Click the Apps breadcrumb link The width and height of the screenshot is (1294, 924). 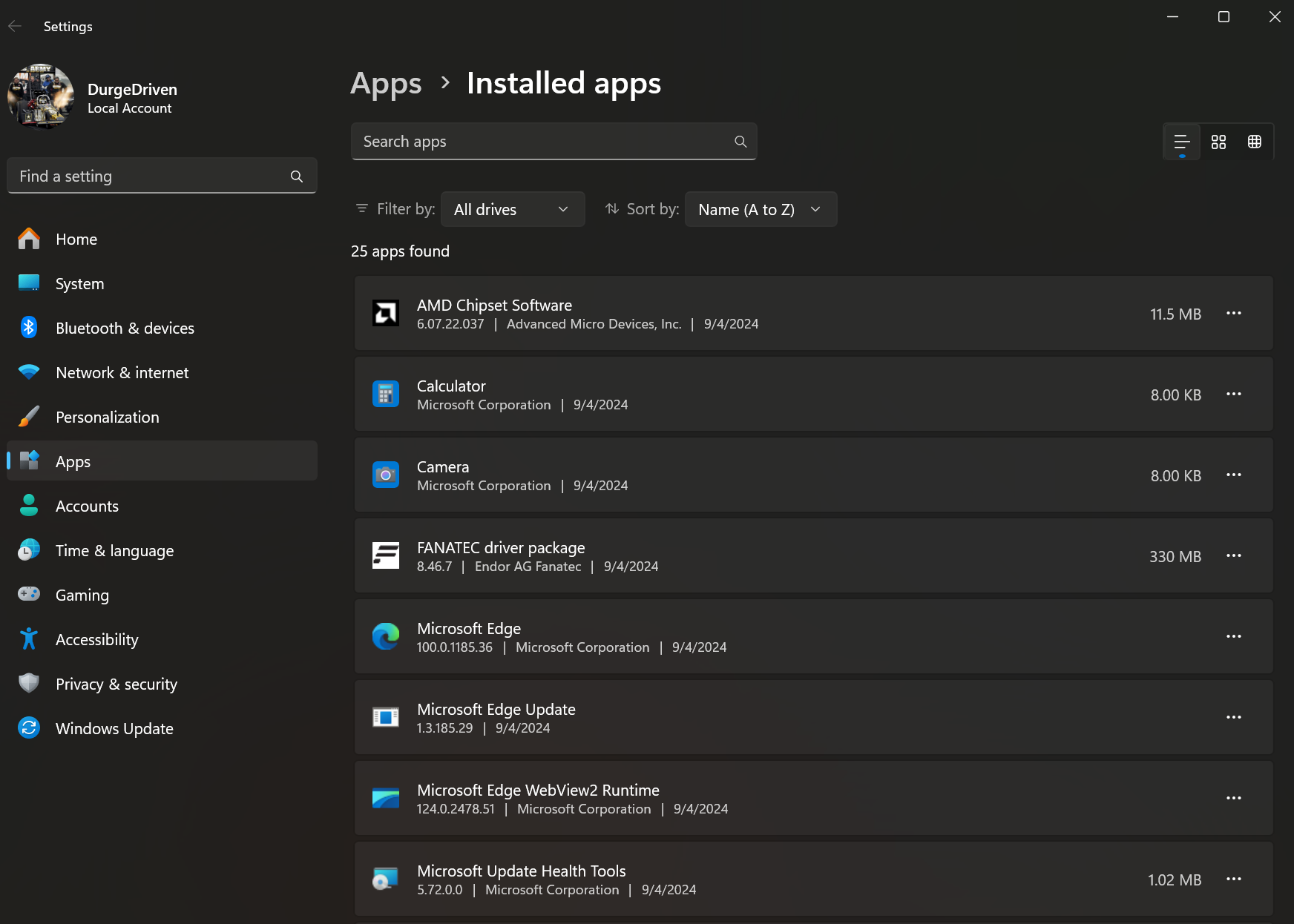coord(386,84)
